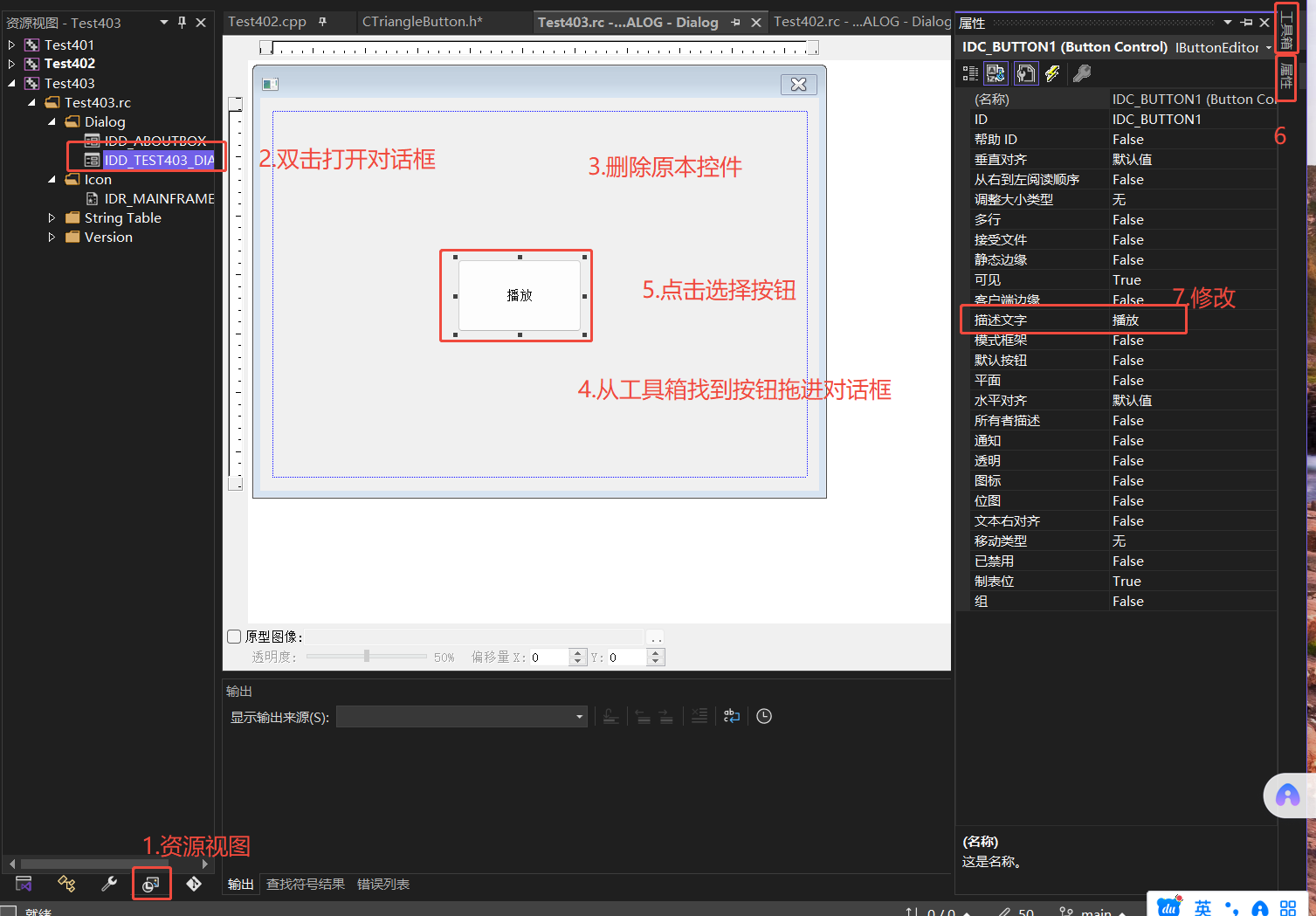Switch to the CTriangleButton.h tab
1316x916 pixels.
click(423, 22)
